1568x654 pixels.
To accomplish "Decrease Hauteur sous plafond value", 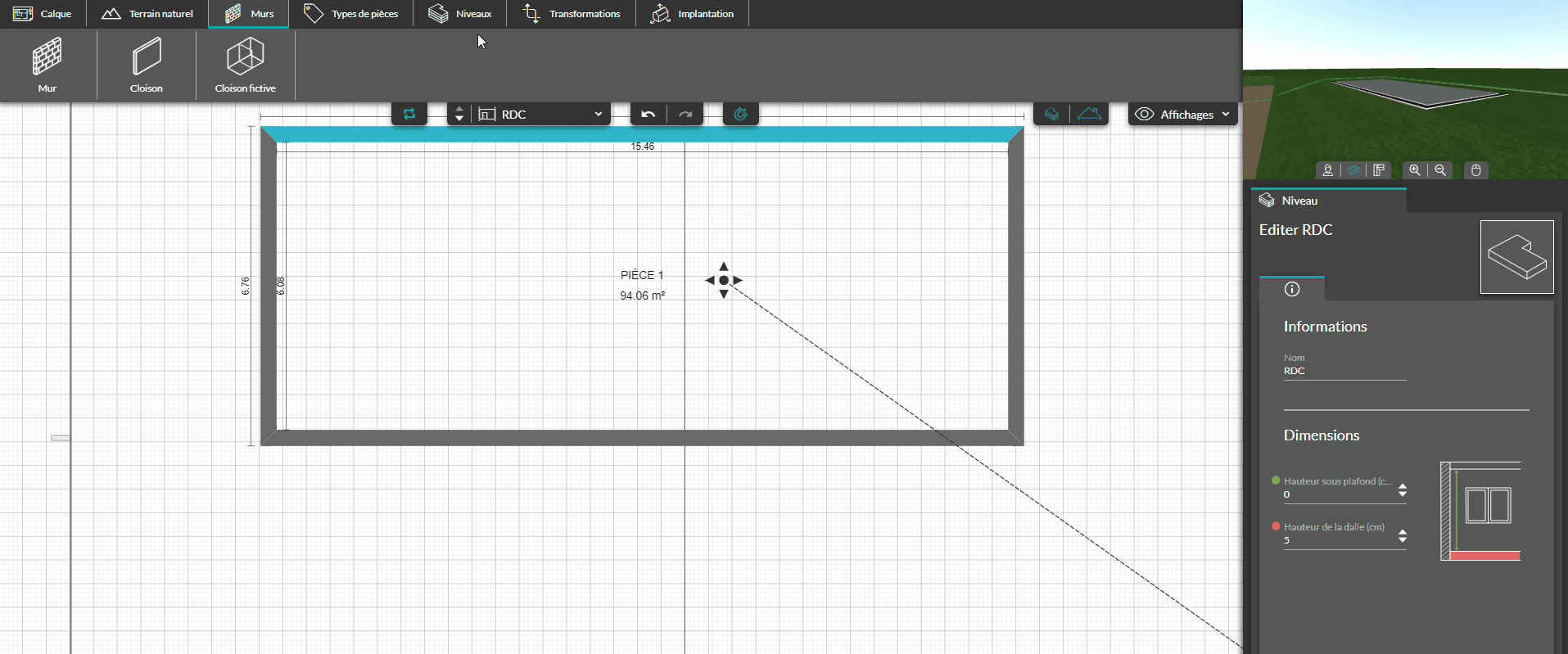I will tap(1403, 494).
